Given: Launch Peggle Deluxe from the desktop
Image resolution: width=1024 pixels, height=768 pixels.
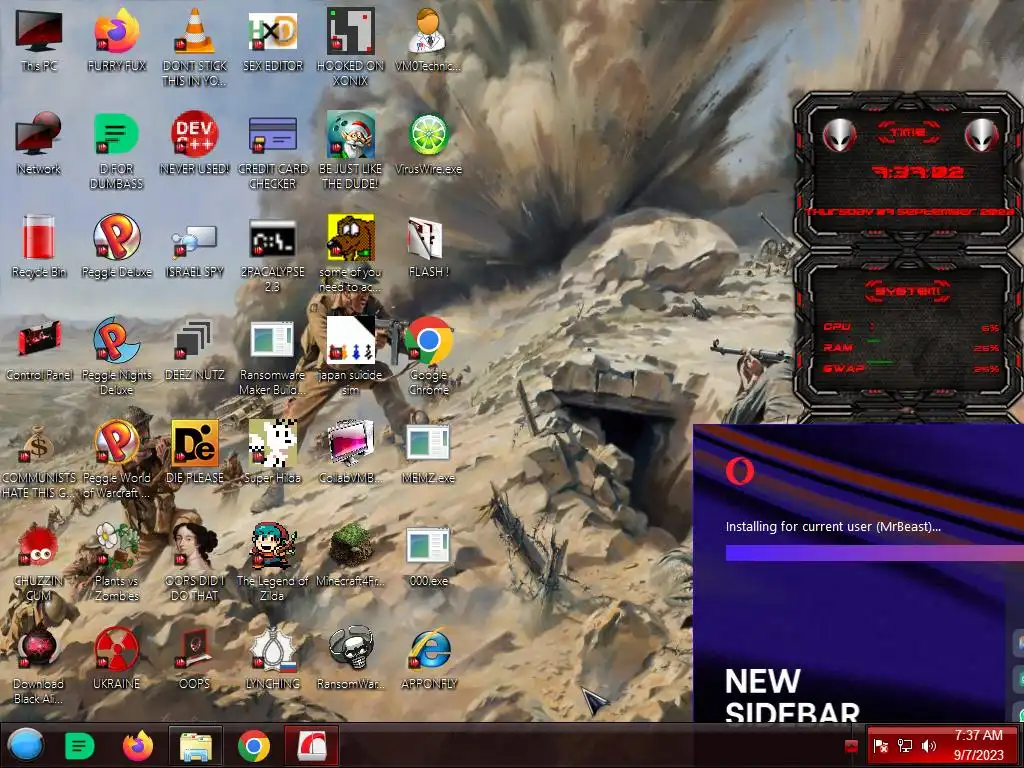Looking at the screenshot, I should pos(116,247).
